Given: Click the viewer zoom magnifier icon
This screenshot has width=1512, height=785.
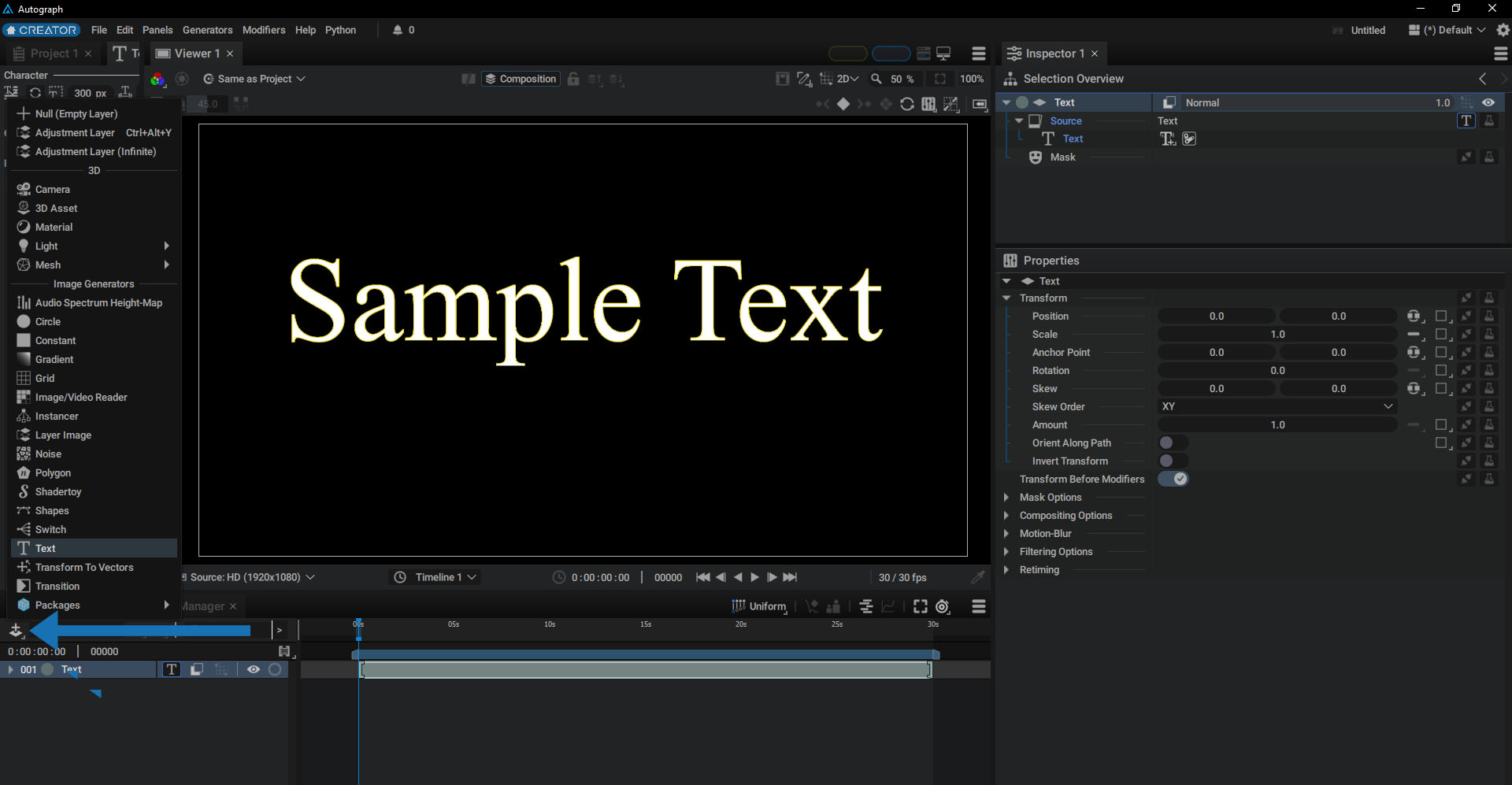Looking at the screenshot, I should click(x=876, y=79).
